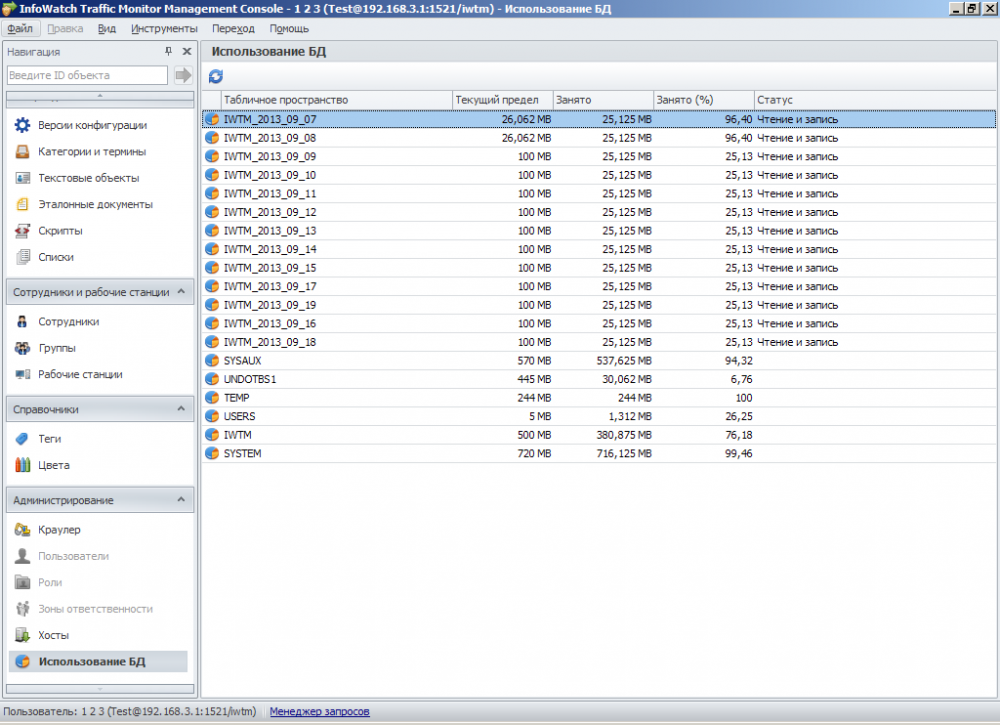Open the Помощь menu

(x=289, y=29)
